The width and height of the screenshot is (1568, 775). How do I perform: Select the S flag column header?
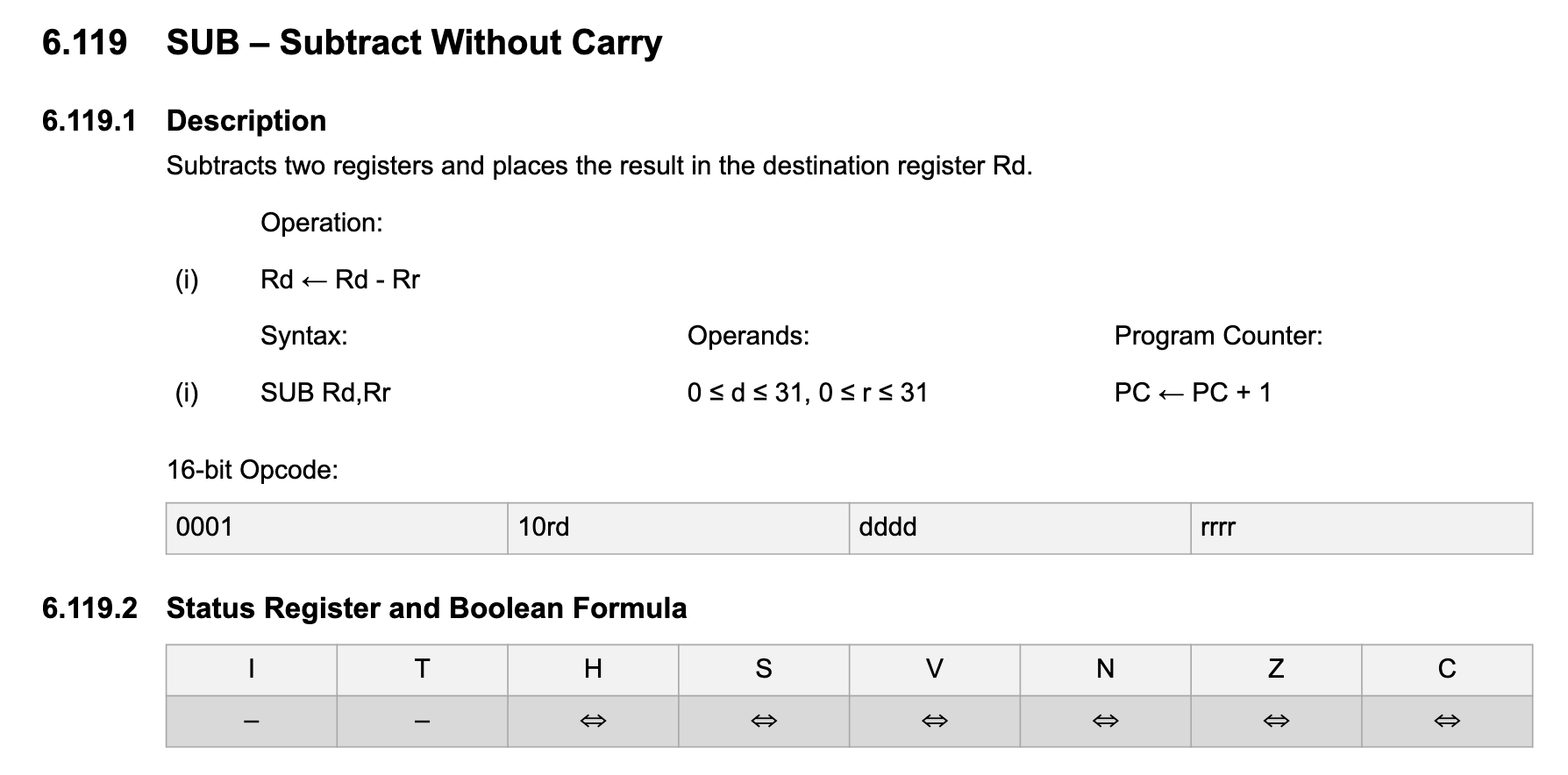click(764, 670)
